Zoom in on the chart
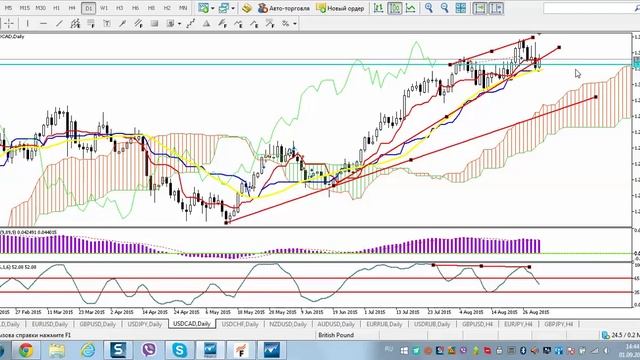Viewport: 640px width, 360px height. [x=429, y=8]
